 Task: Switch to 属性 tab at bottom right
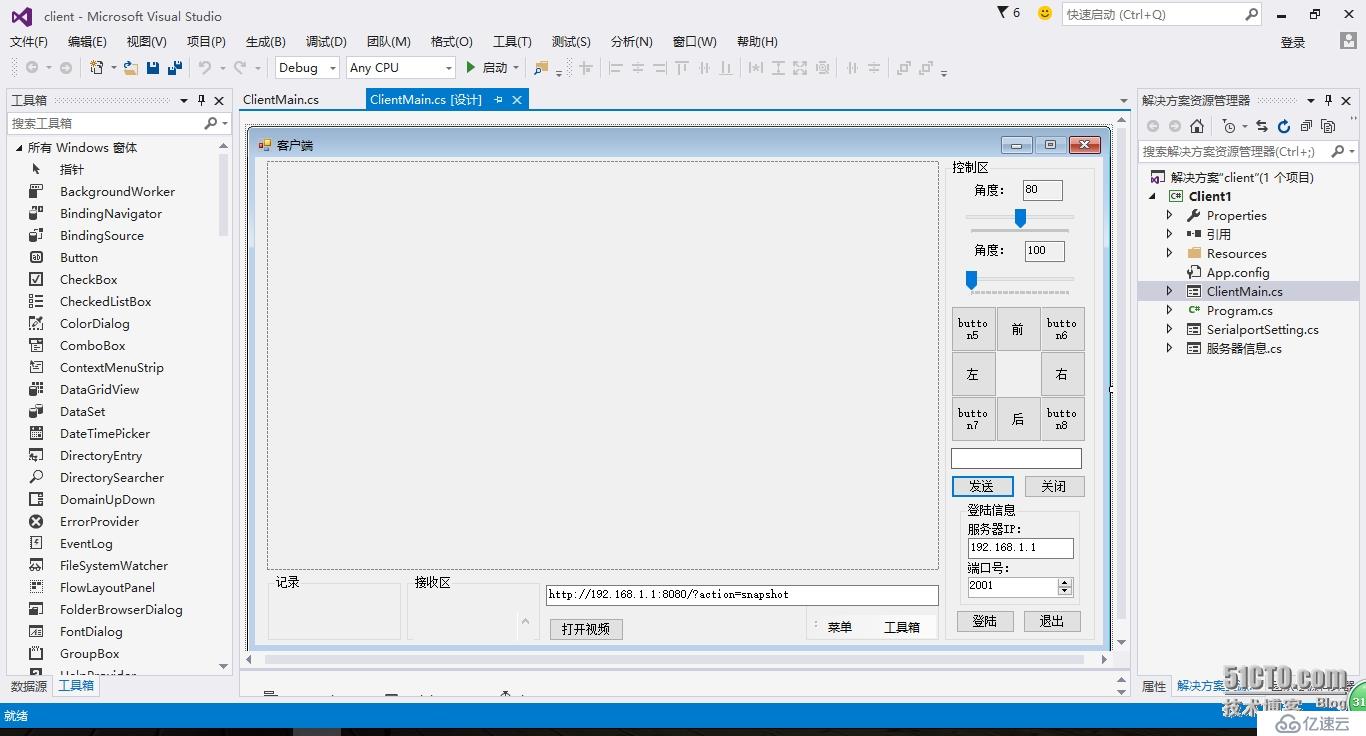click(x=1154, y=686)
